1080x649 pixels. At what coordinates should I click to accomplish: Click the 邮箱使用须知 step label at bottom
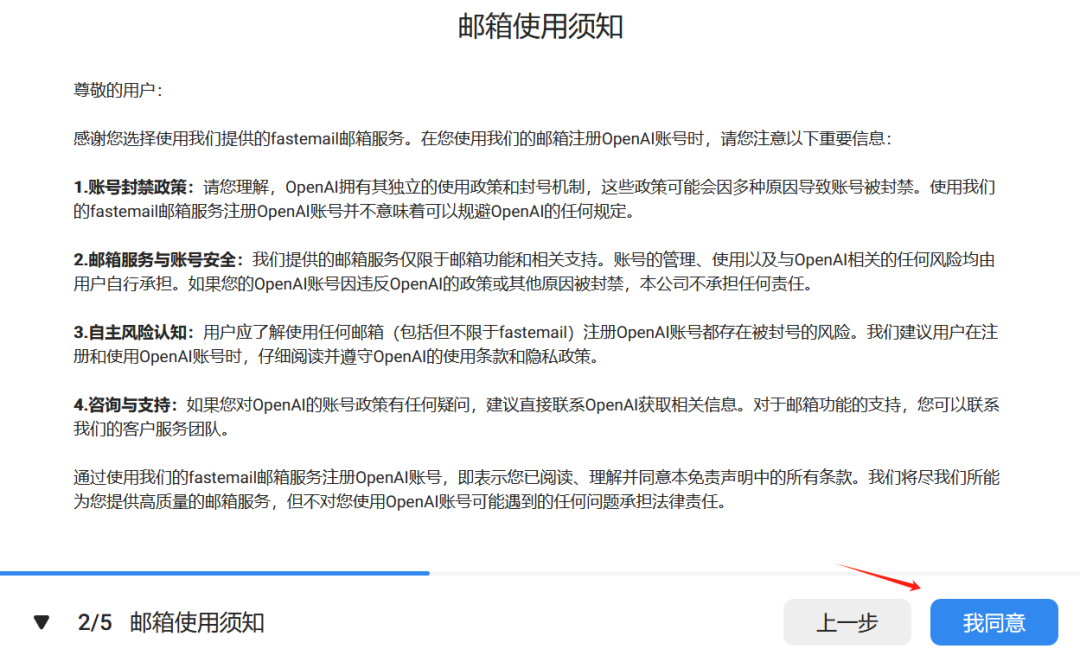point(197,622)
